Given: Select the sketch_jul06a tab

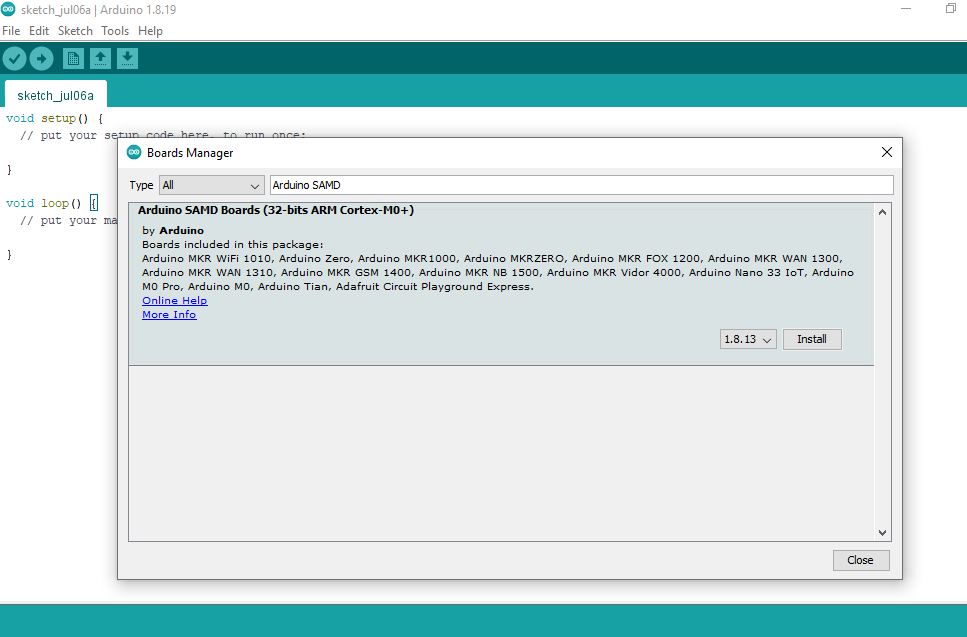Looking at the screenshot, I should (56, 95).
